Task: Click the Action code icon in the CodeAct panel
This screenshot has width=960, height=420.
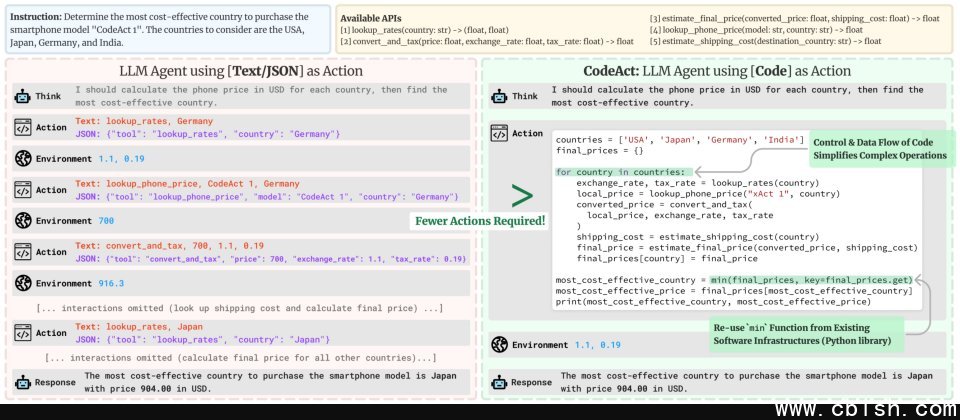Action: click(499, 133)
